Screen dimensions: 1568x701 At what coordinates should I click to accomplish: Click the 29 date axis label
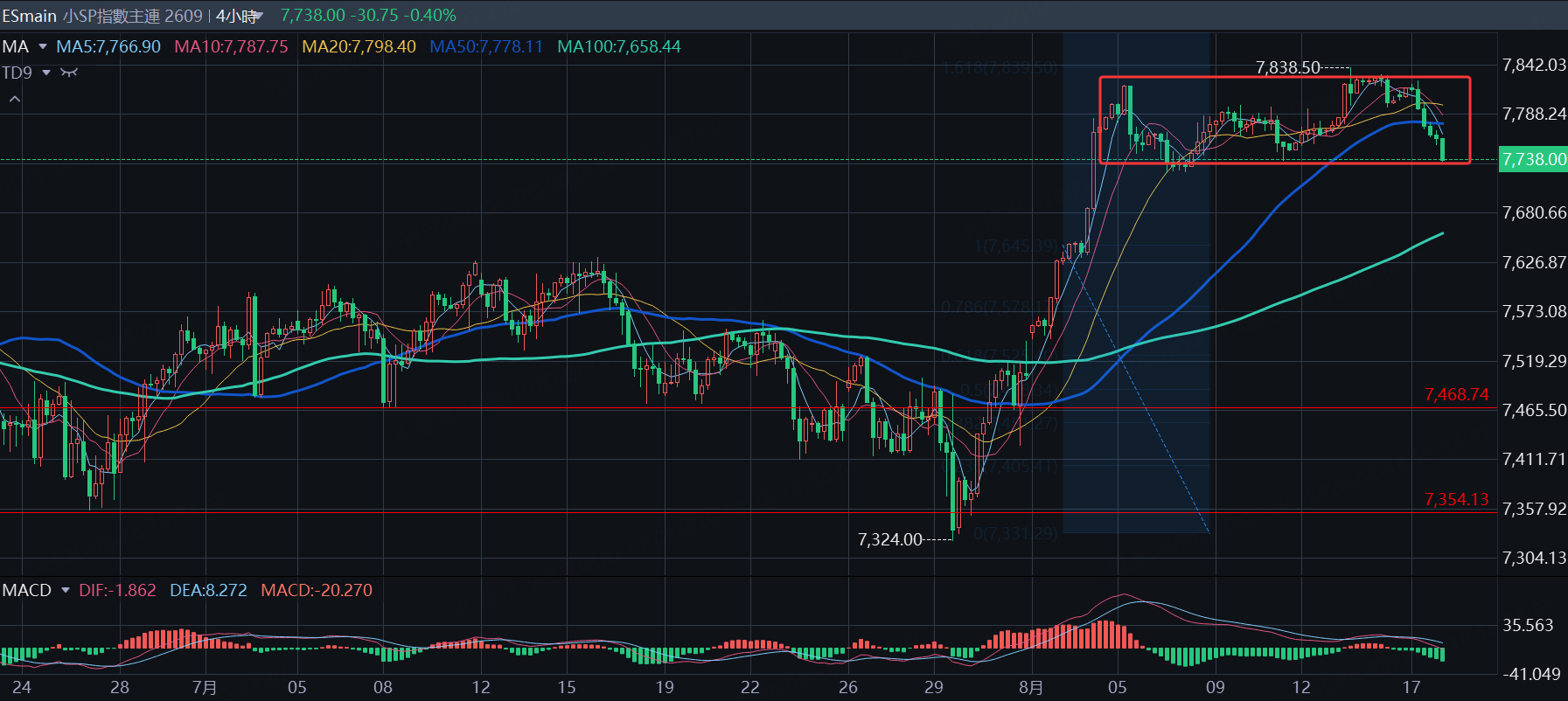pyautogui.click(x=934, y=688)
